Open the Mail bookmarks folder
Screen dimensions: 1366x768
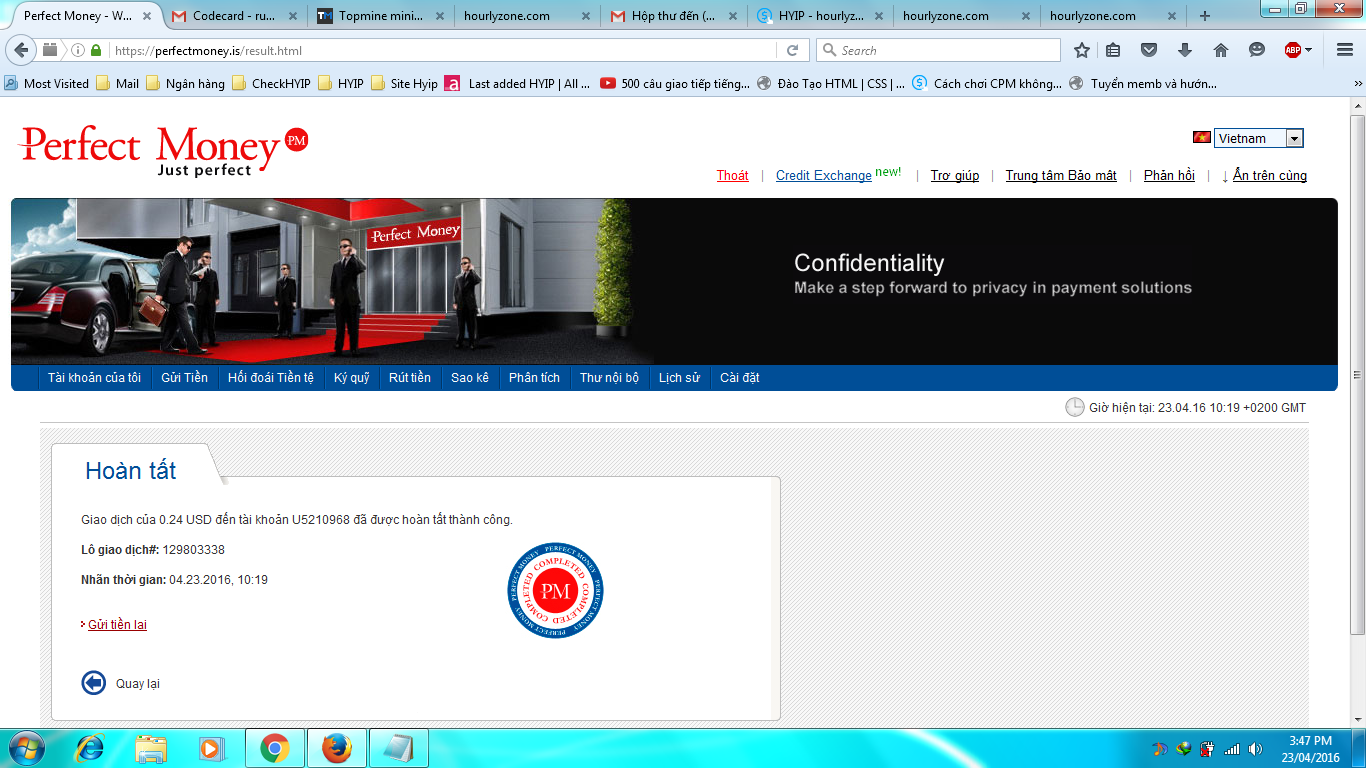[118, 84]
